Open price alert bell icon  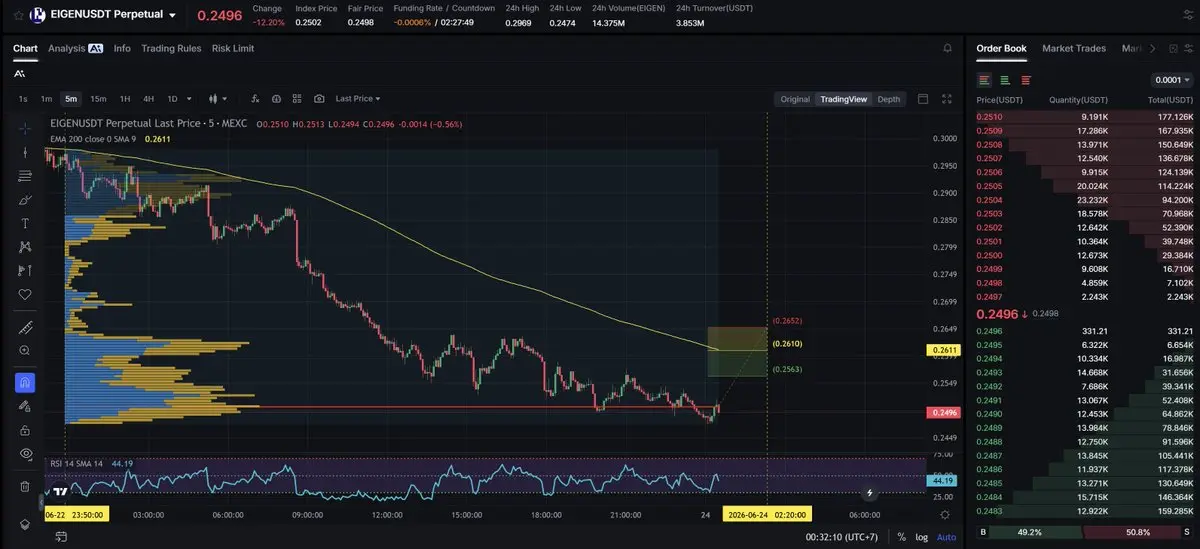click(x=948, y=48)
